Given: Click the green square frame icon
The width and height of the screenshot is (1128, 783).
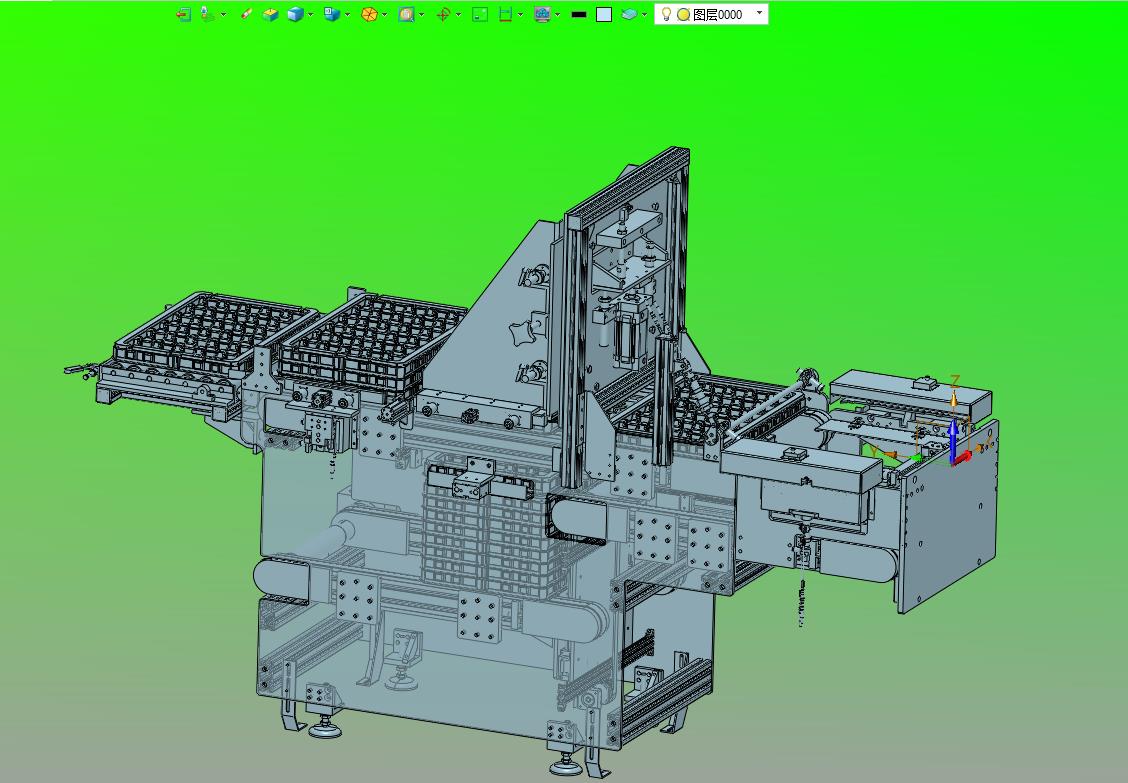Looking at the screenshot, I should click(480, 14).
